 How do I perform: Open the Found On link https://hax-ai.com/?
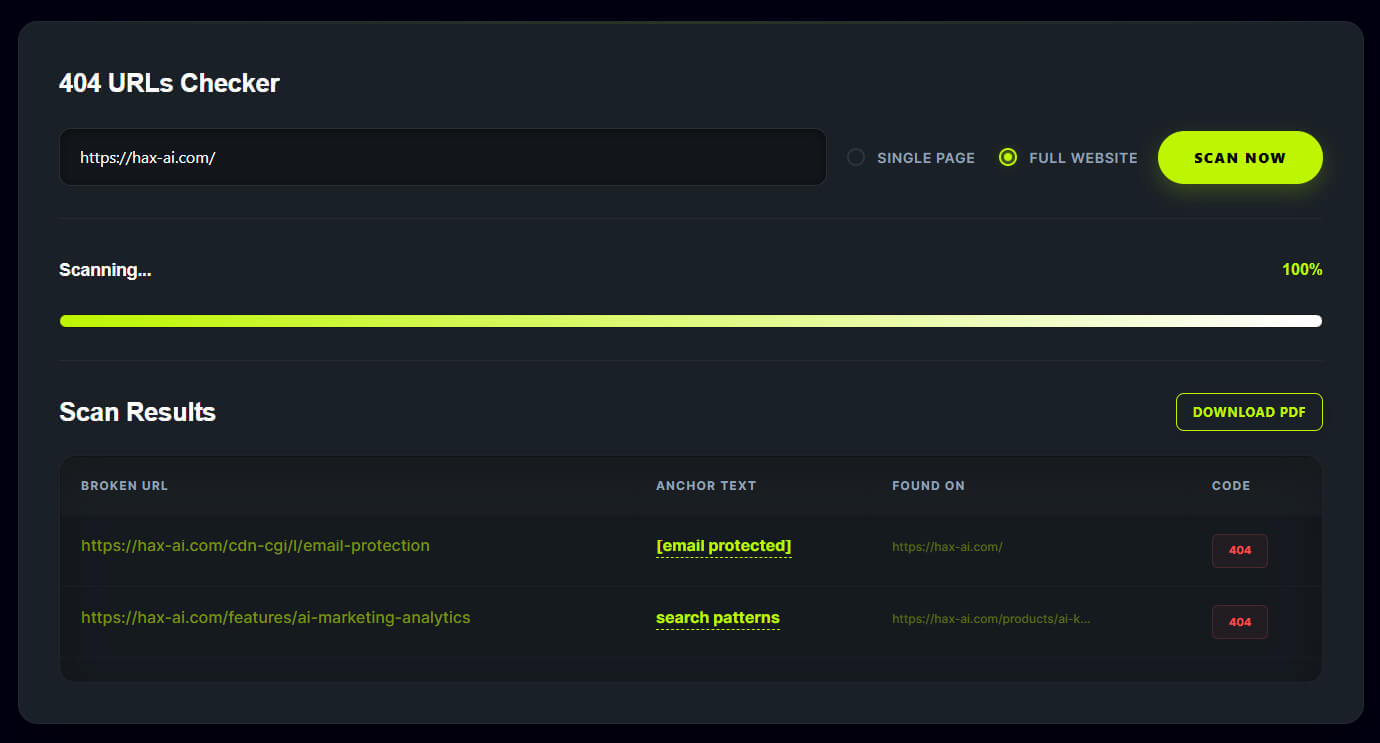pyautogui.click(x=947, y=547)
